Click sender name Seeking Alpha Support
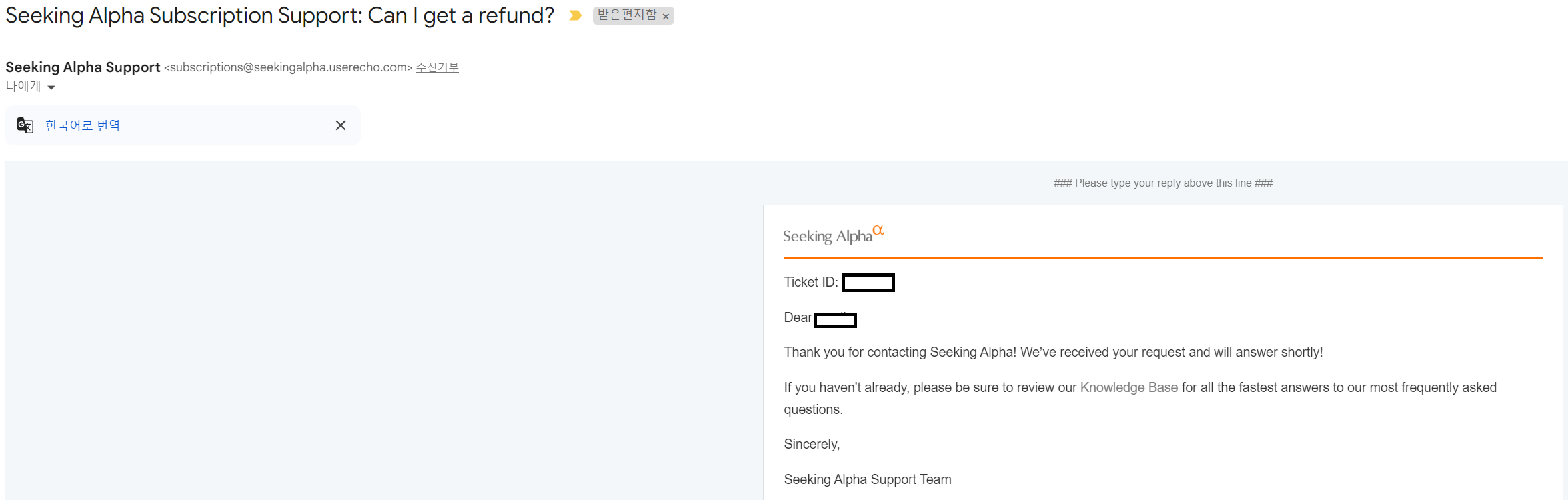1568x500 pixels. pos(83,67)
